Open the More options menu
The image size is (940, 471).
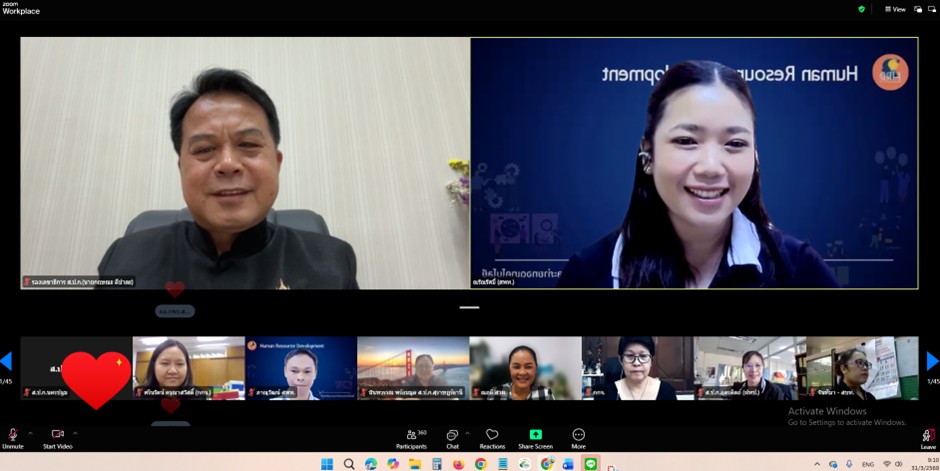tap(579, 439)
